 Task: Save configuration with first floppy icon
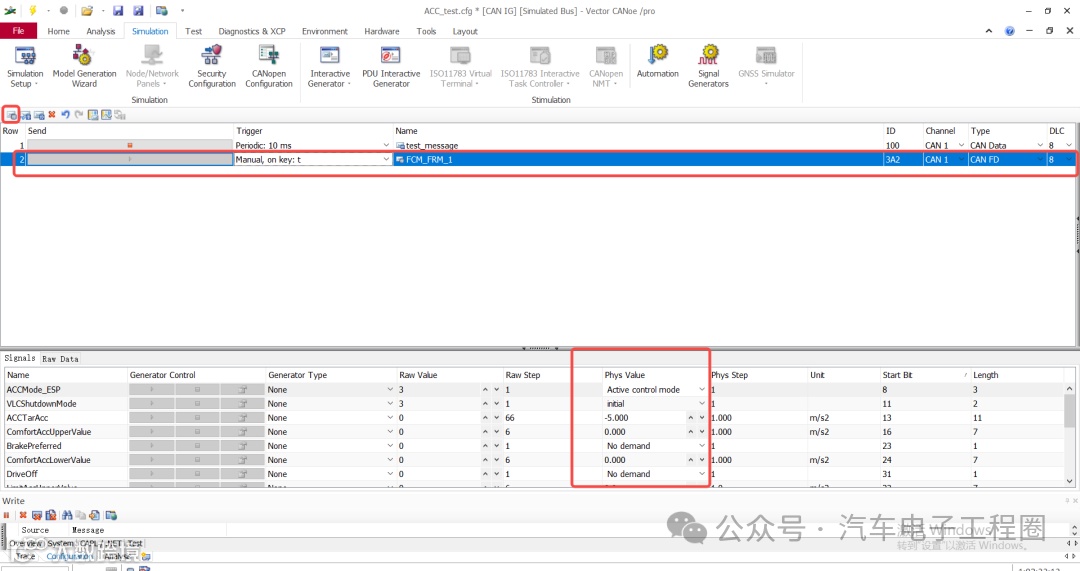(118, 10)
